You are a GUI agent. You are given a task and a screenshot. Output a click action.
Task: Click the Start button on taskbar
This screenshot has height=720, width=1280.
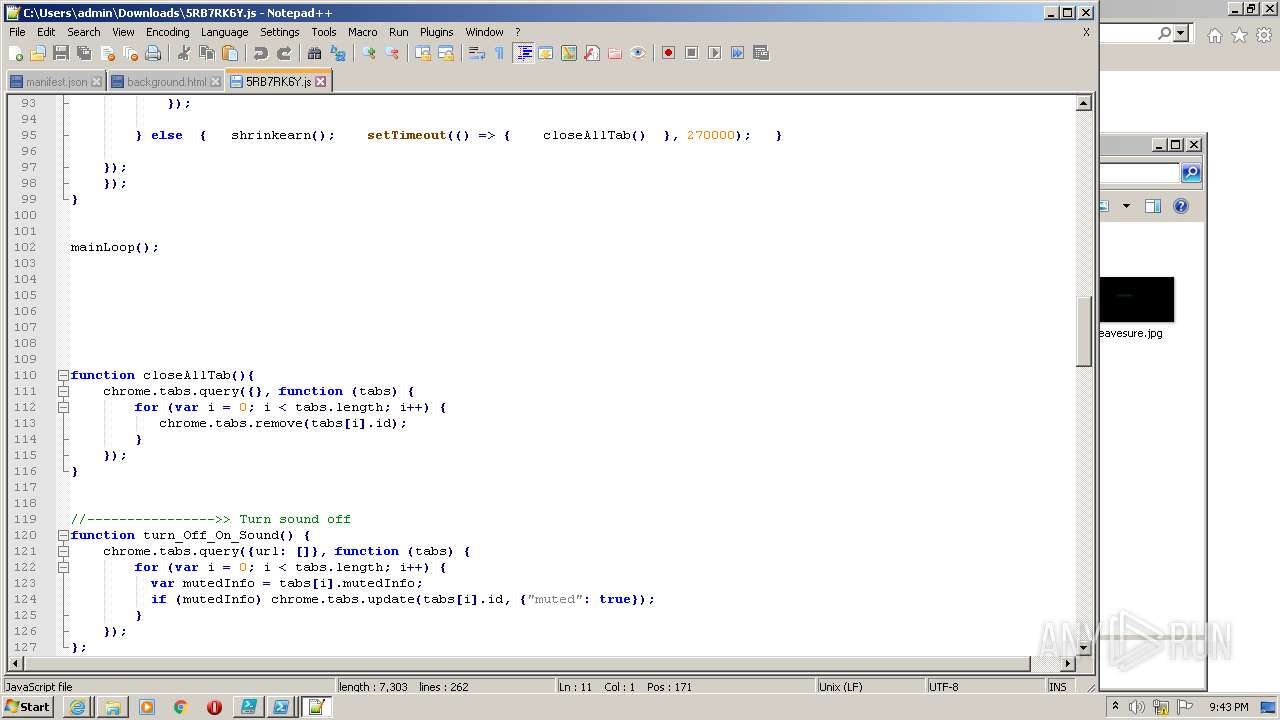pyautogui.click(x=28, y=707)
